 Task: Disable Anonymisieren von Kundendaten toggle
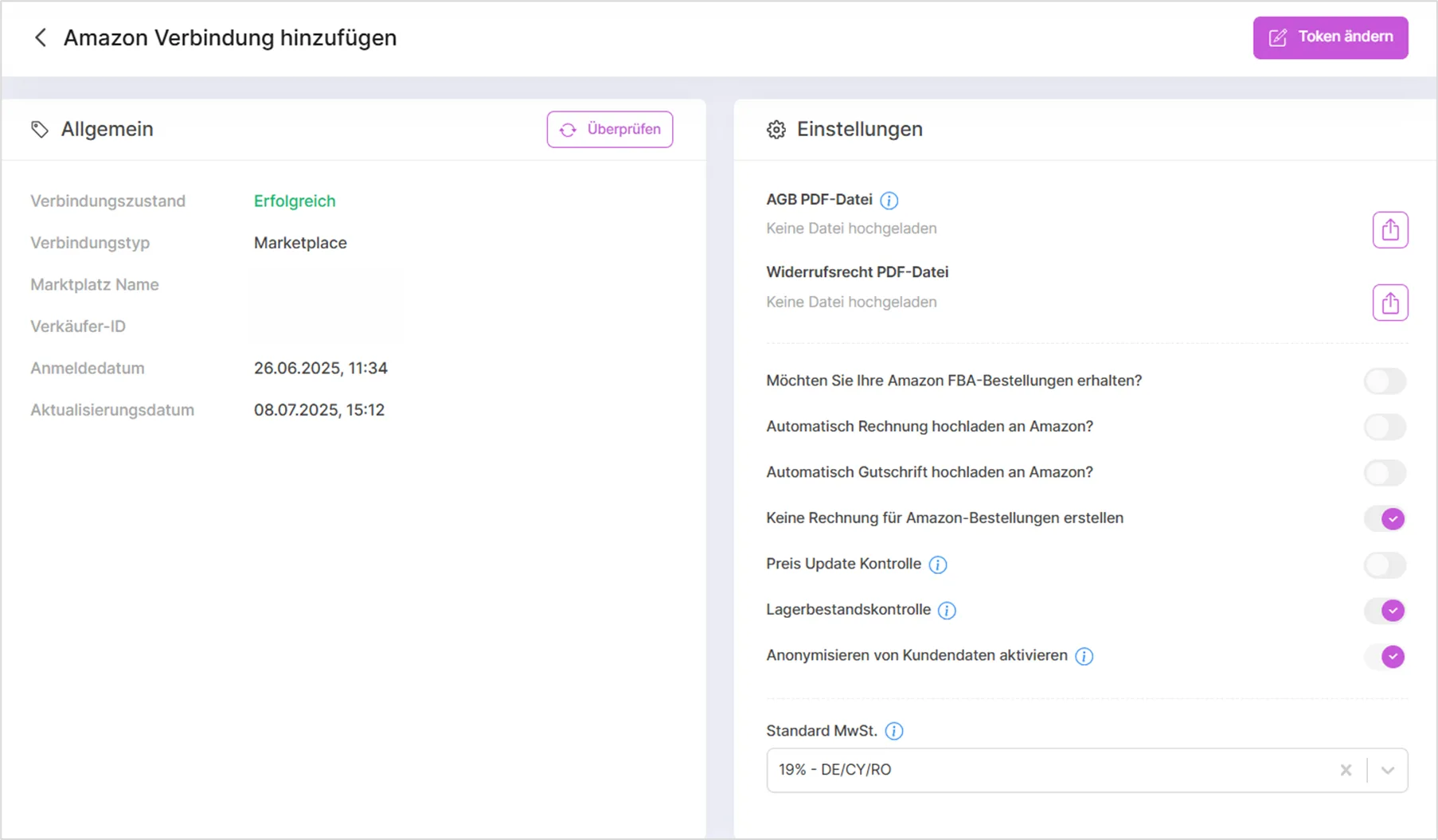(1385, 657)
